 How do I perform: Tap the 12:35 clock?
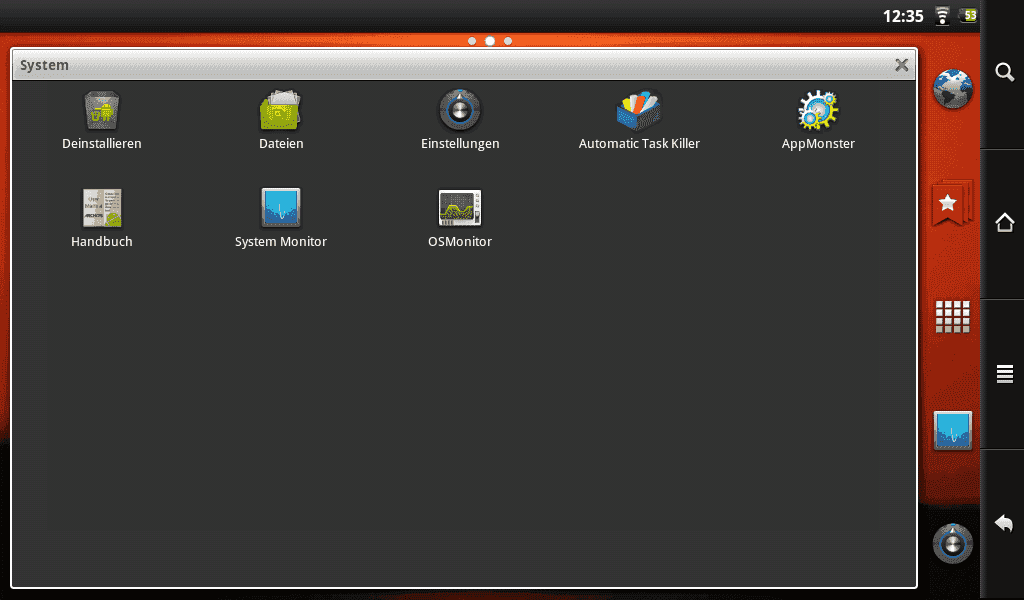pos(903,16)
